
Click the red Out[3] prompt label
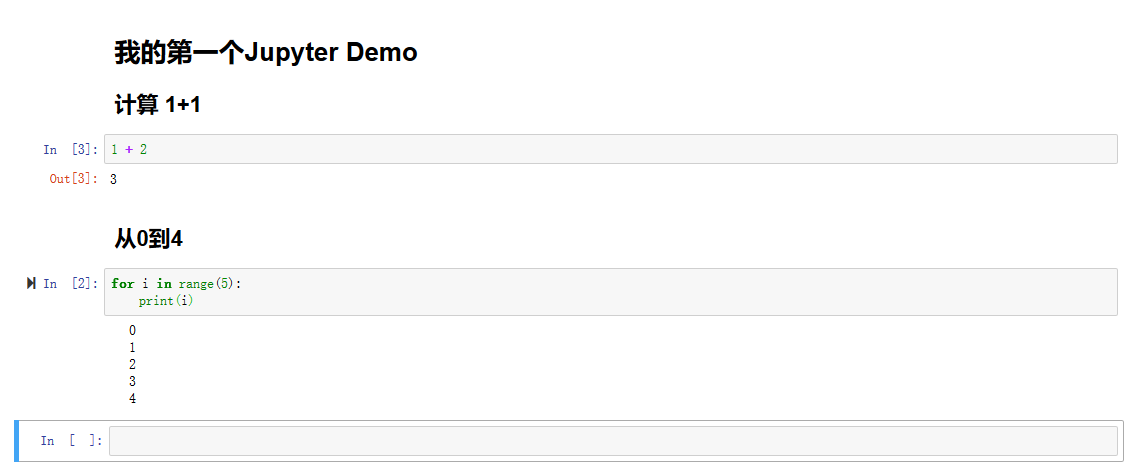click(73, 180)
